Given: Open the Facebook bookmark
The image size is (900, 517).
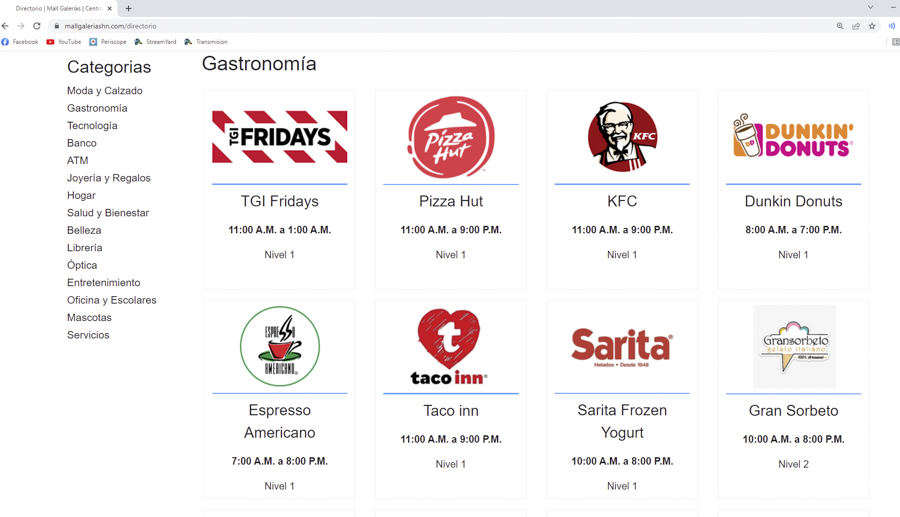Looking at the screenshot, I should [20, 42].
